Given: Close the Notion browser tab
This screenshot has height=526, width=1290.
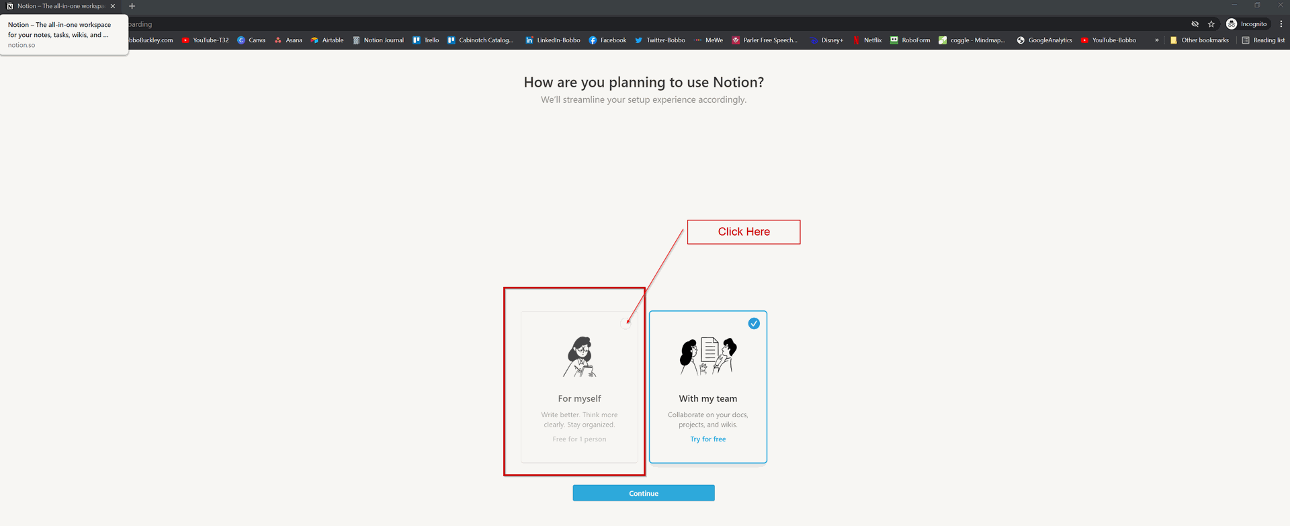Looking at the screenshot, I should pyautogui.click(x=113, y=6).
